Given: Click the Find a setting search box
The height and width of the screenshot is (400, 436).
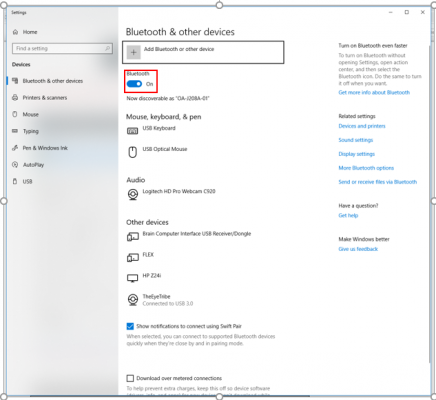Looking at the screenshot, I should (62, 48).
